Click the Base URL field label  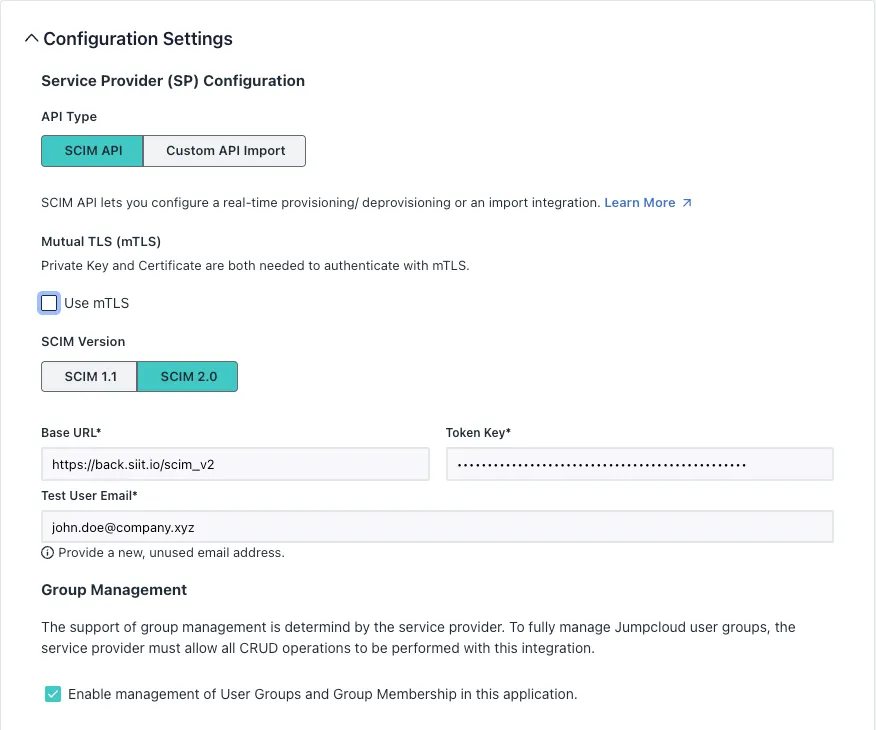pos(71,433)
